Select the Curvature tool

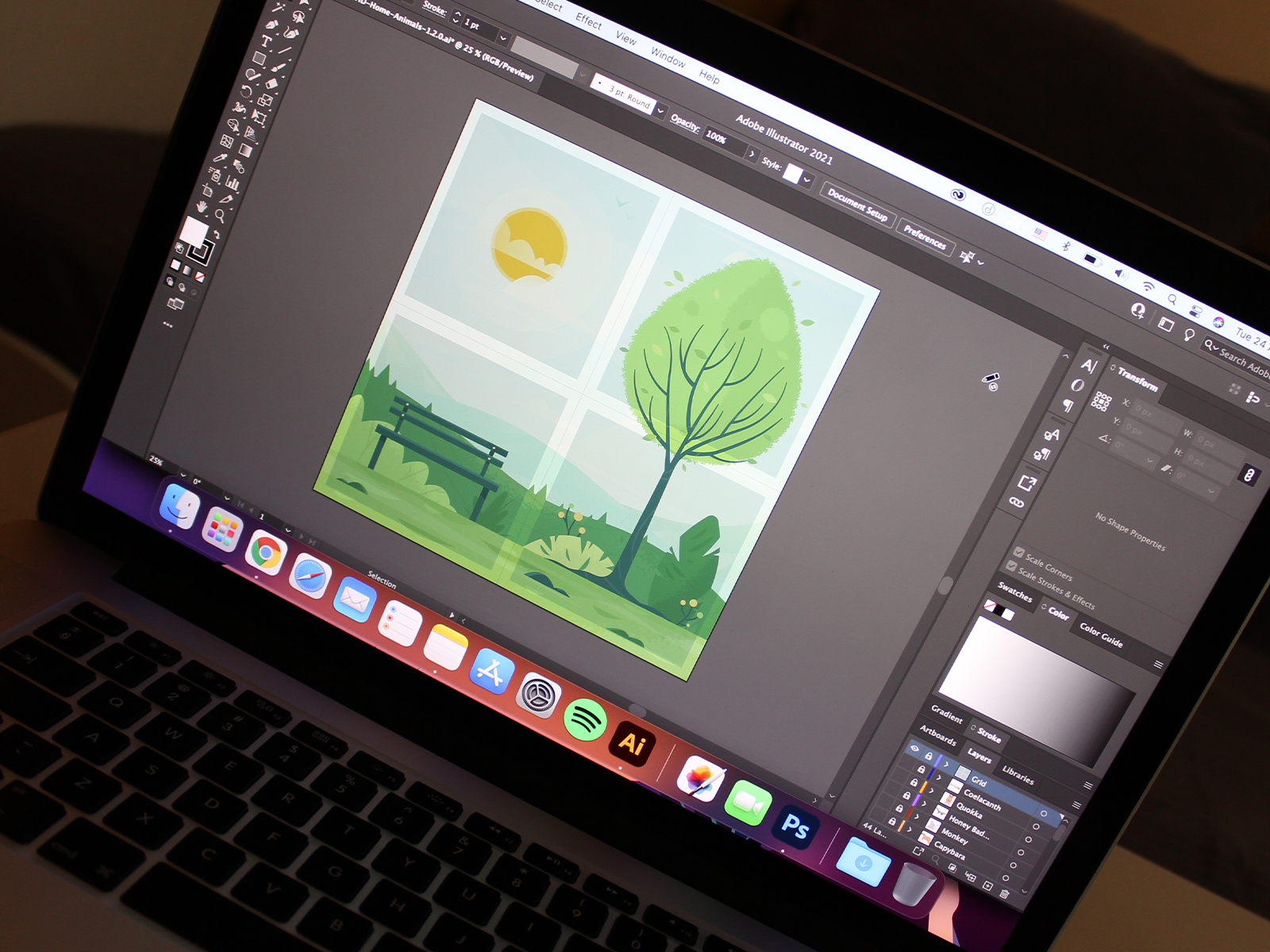291,33
